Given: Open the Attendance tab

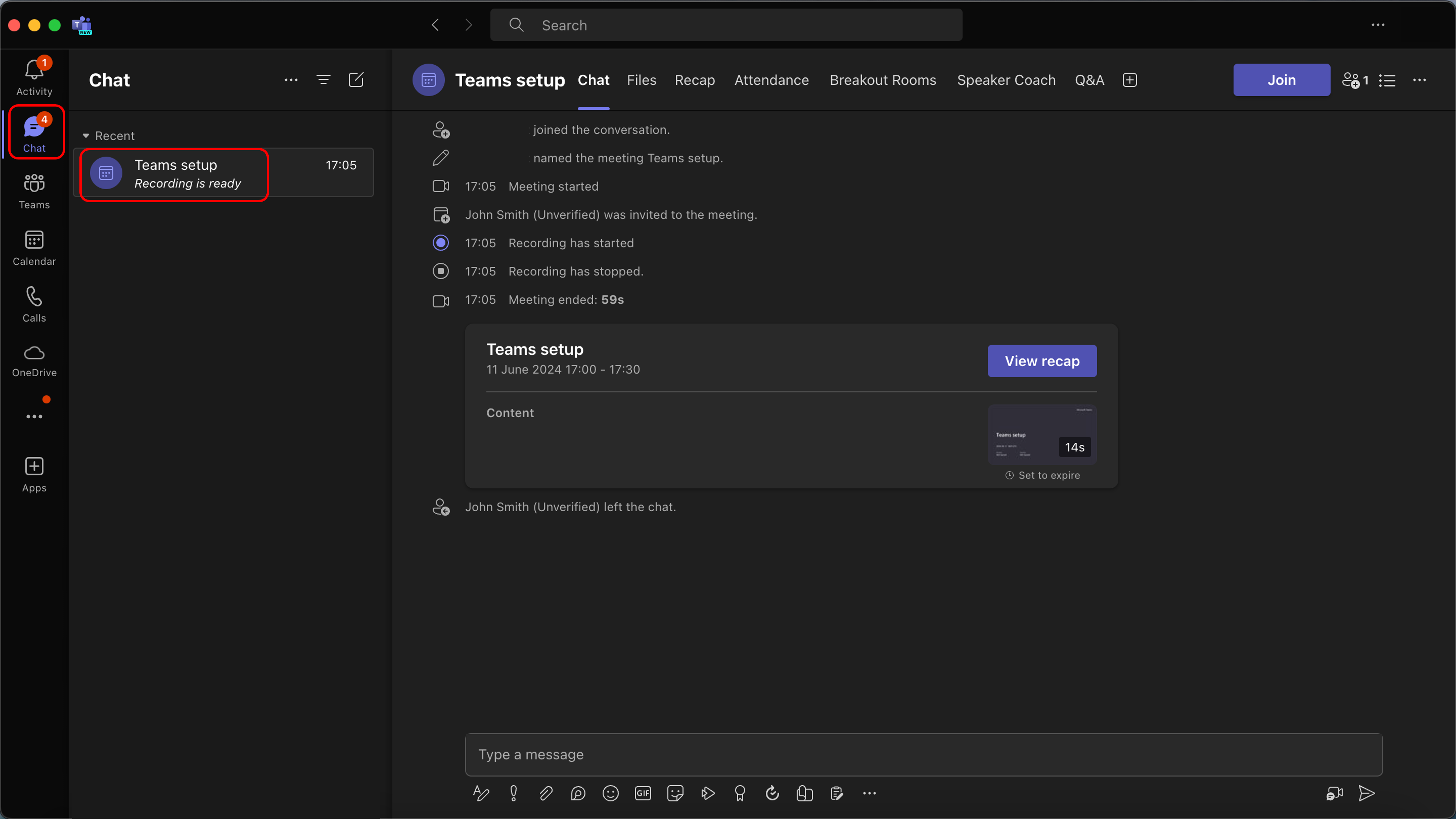Looking at the screenshot, I should click(772, 80).
